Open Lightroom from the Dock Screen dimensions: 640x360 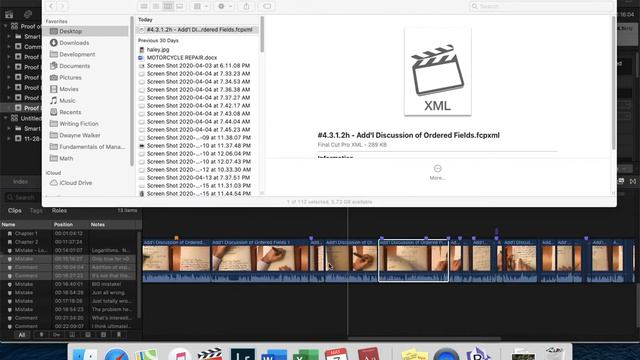[x=242, y=354]
